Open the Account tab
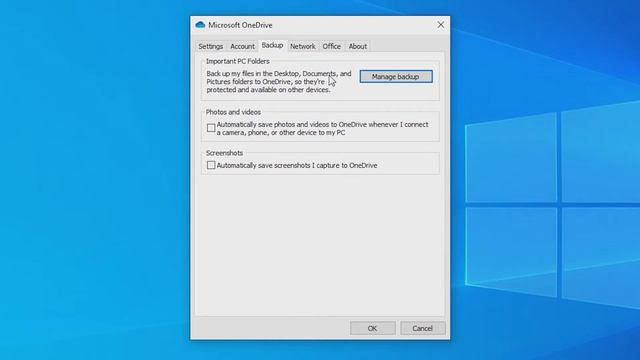Screen dimensions: 640x360 tap(242, 46)
